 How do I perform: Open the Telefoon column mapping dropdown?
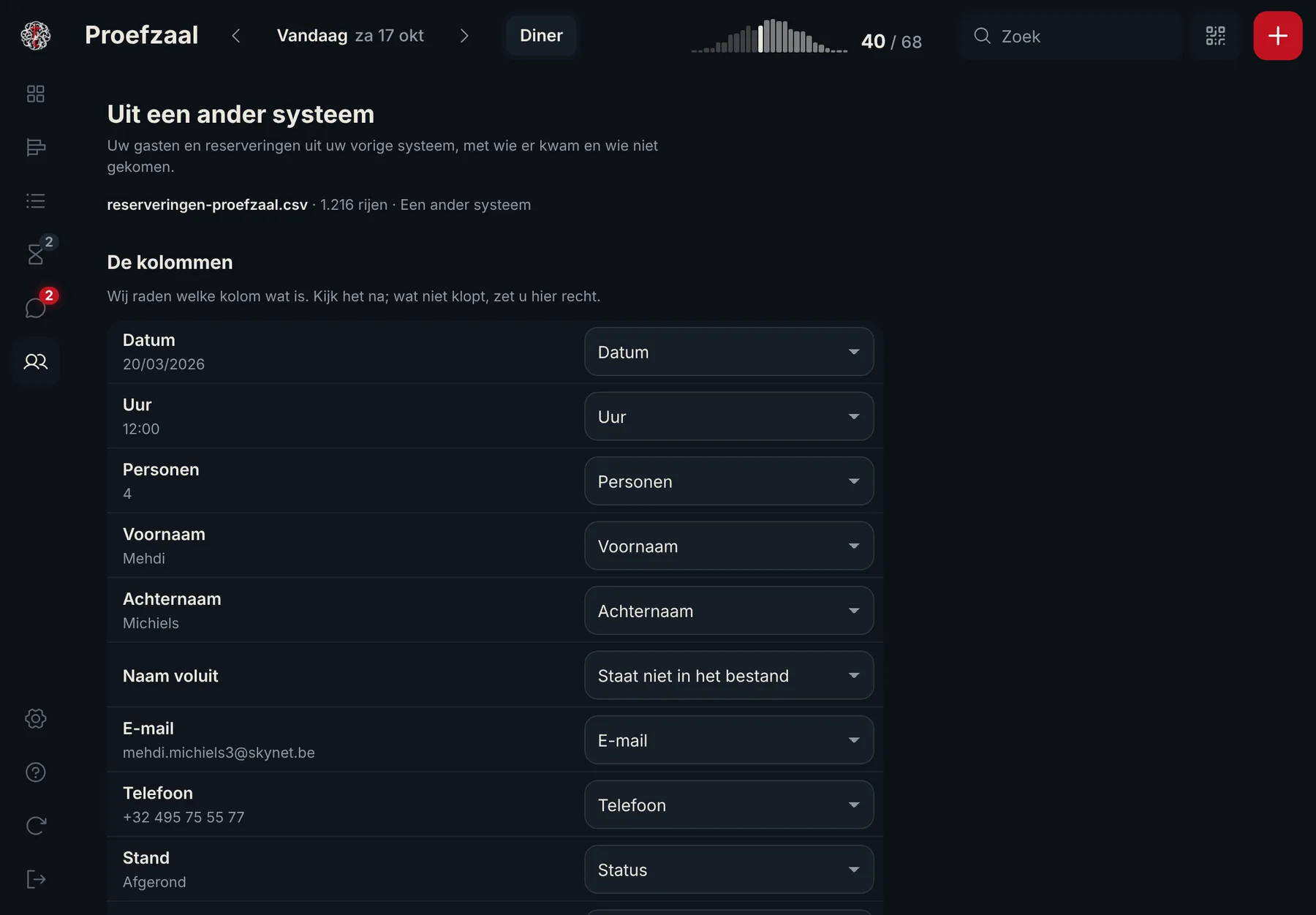729,805
